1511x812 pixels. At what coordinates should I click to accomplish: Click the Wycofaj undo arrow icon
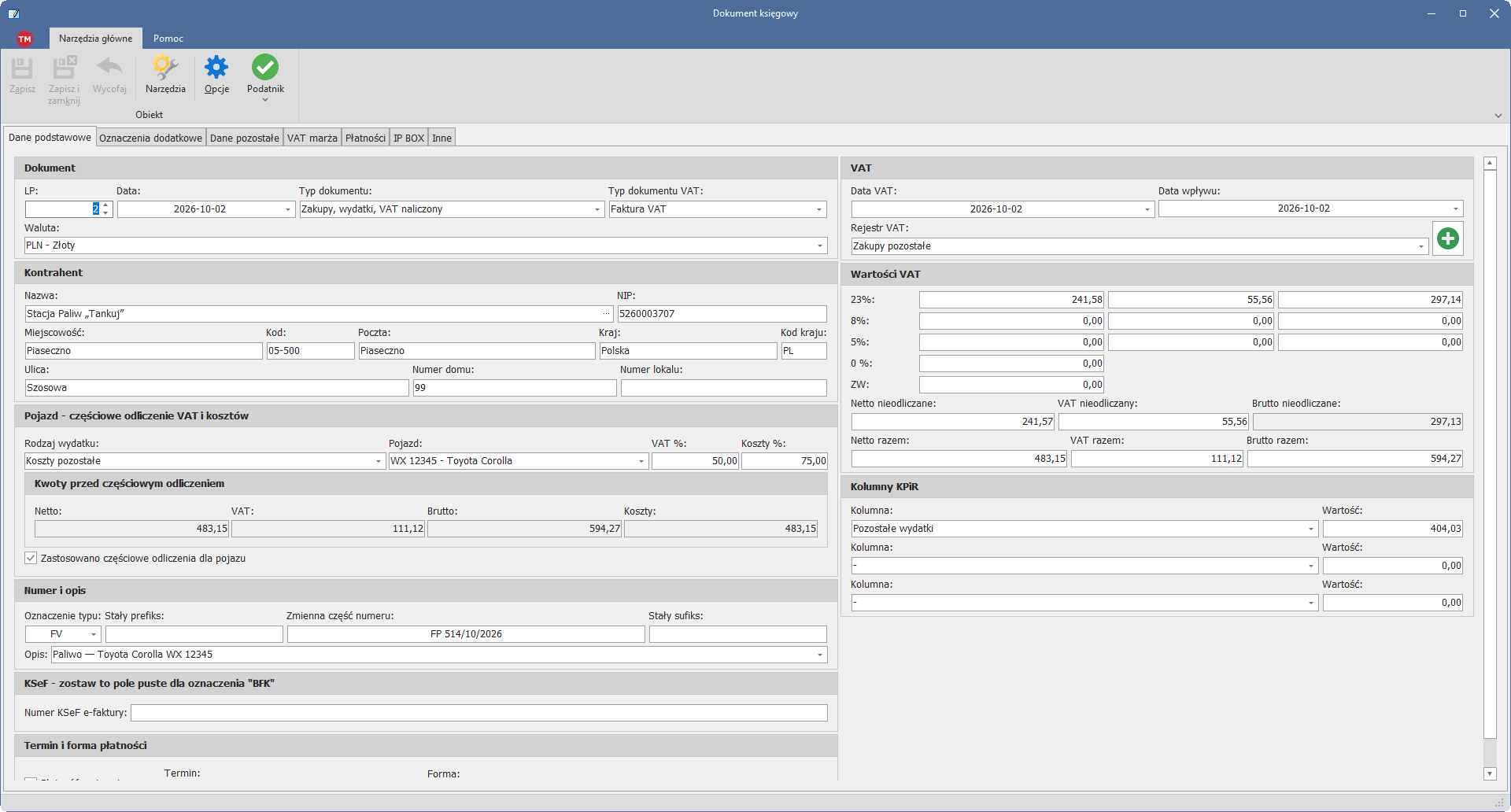tap(109, 67)
